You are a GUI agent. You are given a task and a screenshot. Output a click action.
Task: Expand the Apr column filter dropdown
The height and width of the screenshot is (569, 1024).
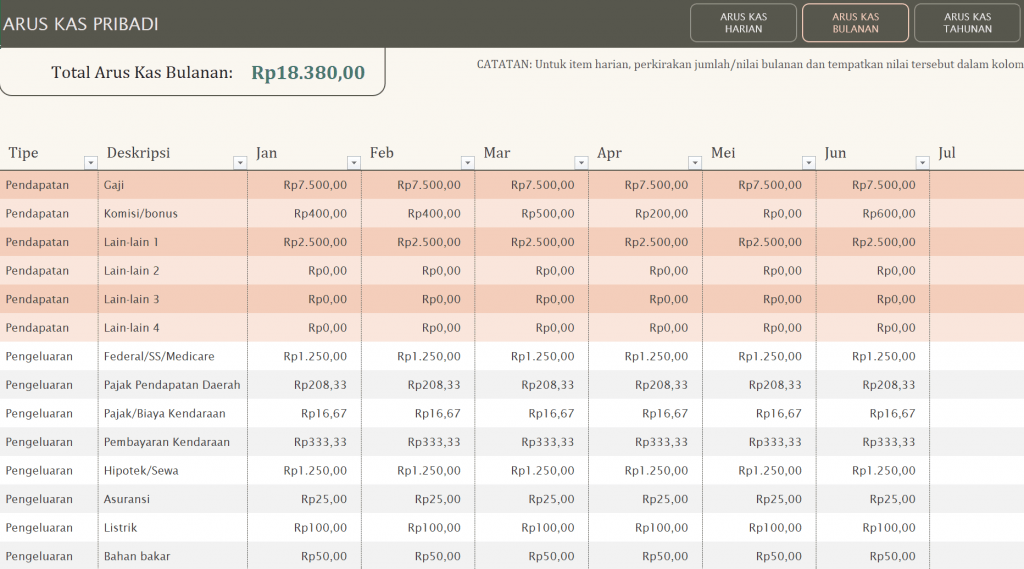[x=695, y=162]
